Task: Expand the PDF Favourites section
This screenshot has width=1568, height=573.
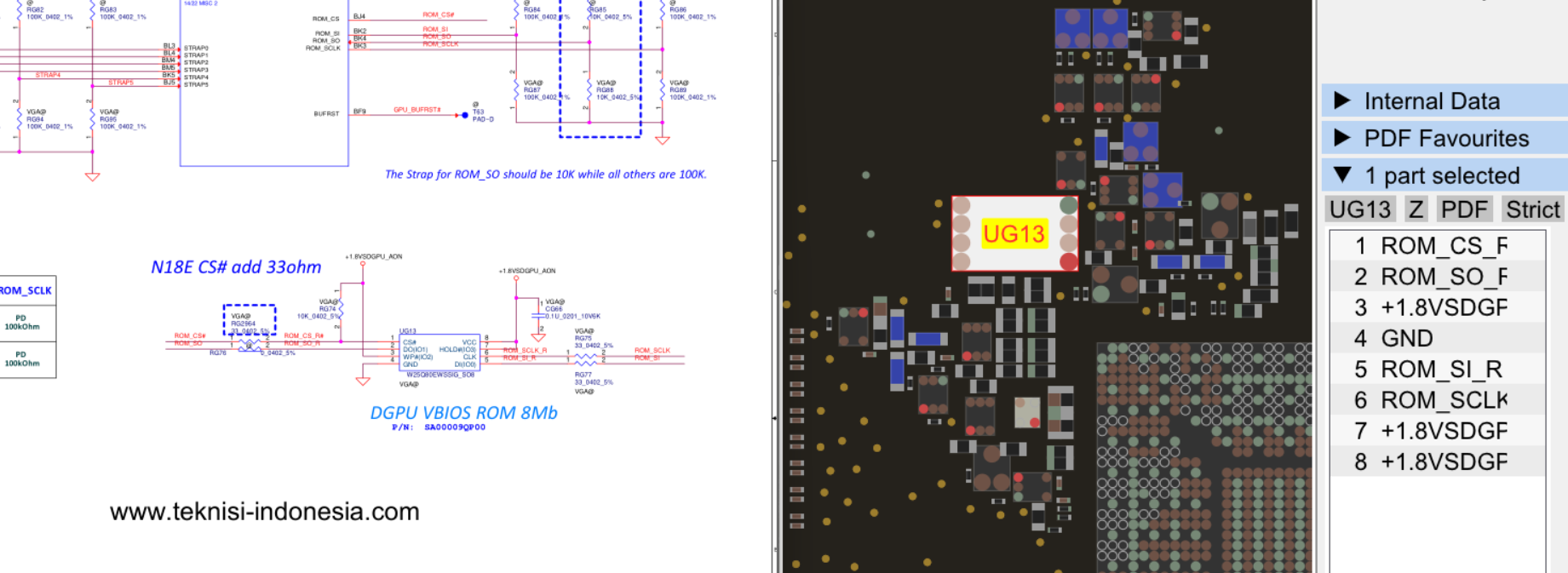Action: [1445, 138]
